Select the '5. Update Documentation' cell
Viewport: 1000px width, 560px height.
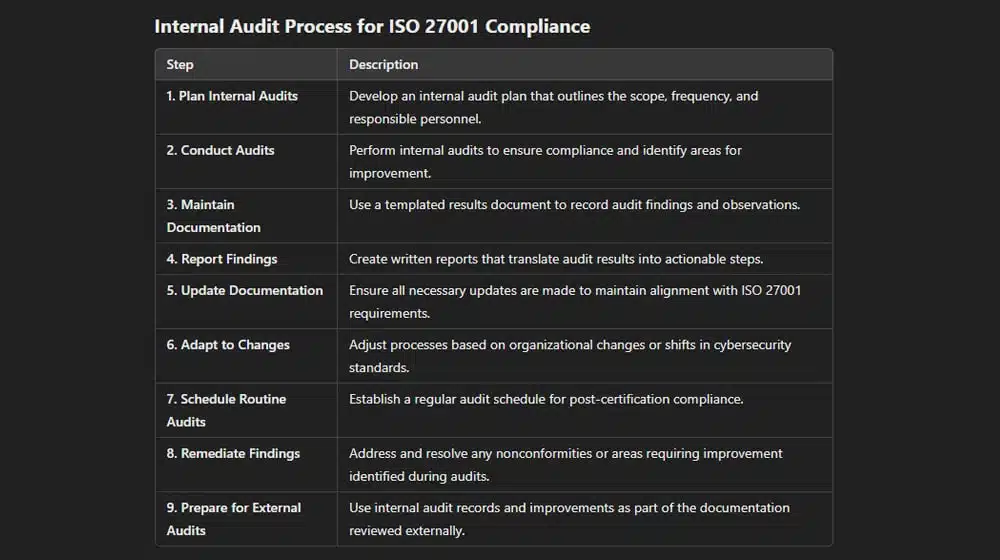click(x=246, y=302)
